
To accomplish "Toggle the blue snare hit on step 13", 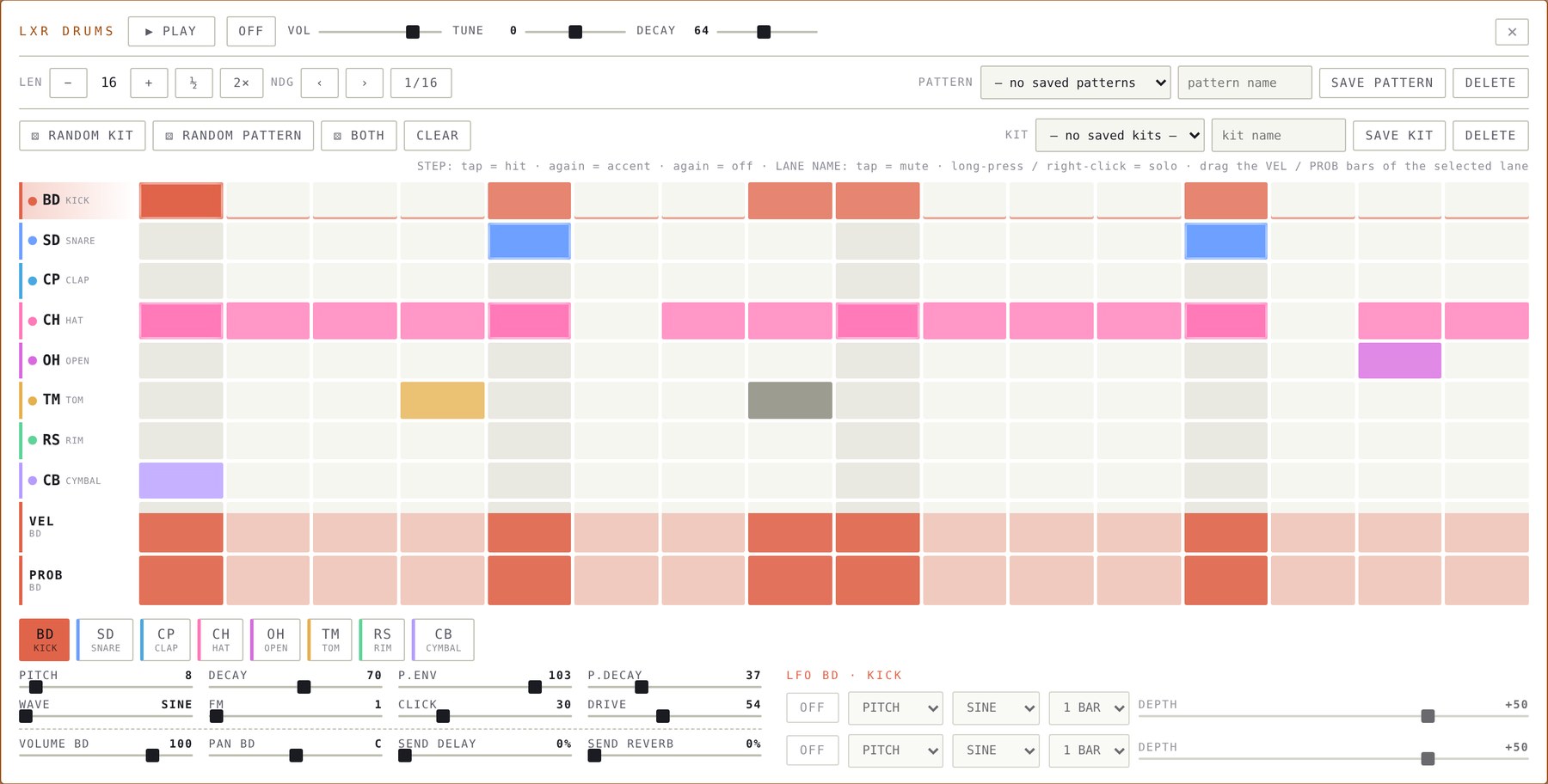I will [x=1225, y=241].
